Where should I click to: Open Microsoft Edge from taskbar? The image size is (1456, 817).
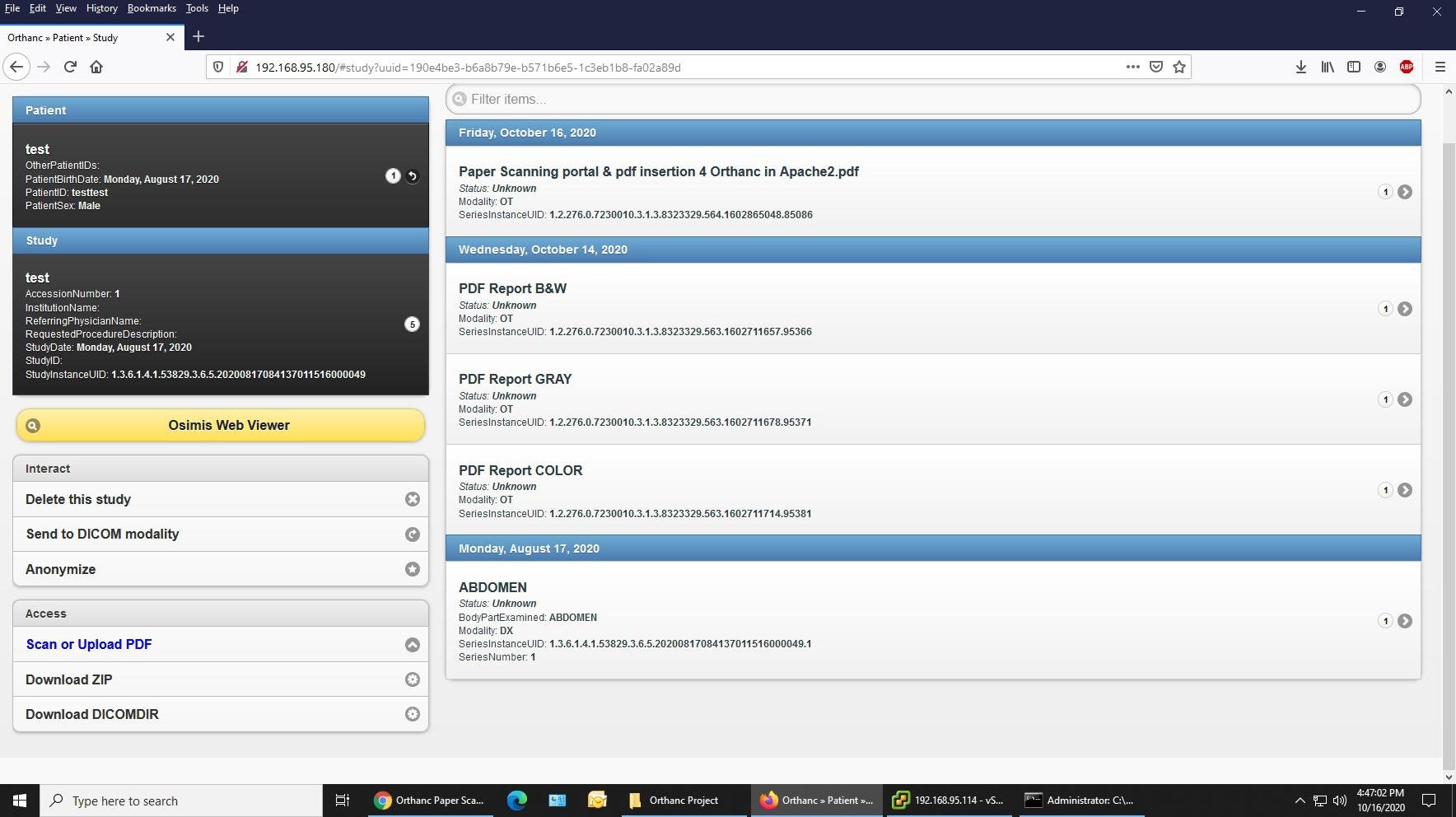(517, 801)
